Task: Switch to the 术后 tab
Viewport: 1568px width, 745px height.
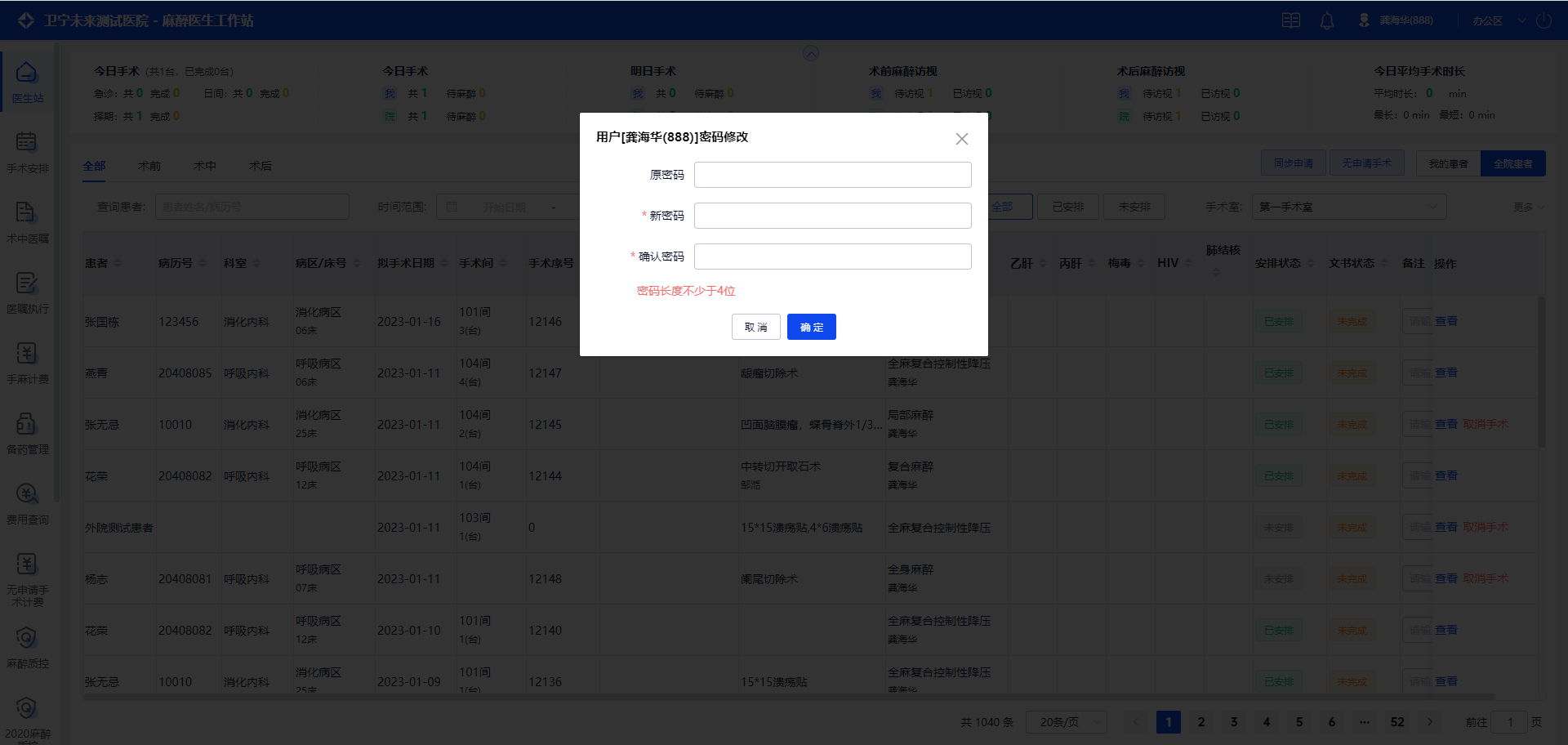Action: pyautogui.click(x=260, y=166)
